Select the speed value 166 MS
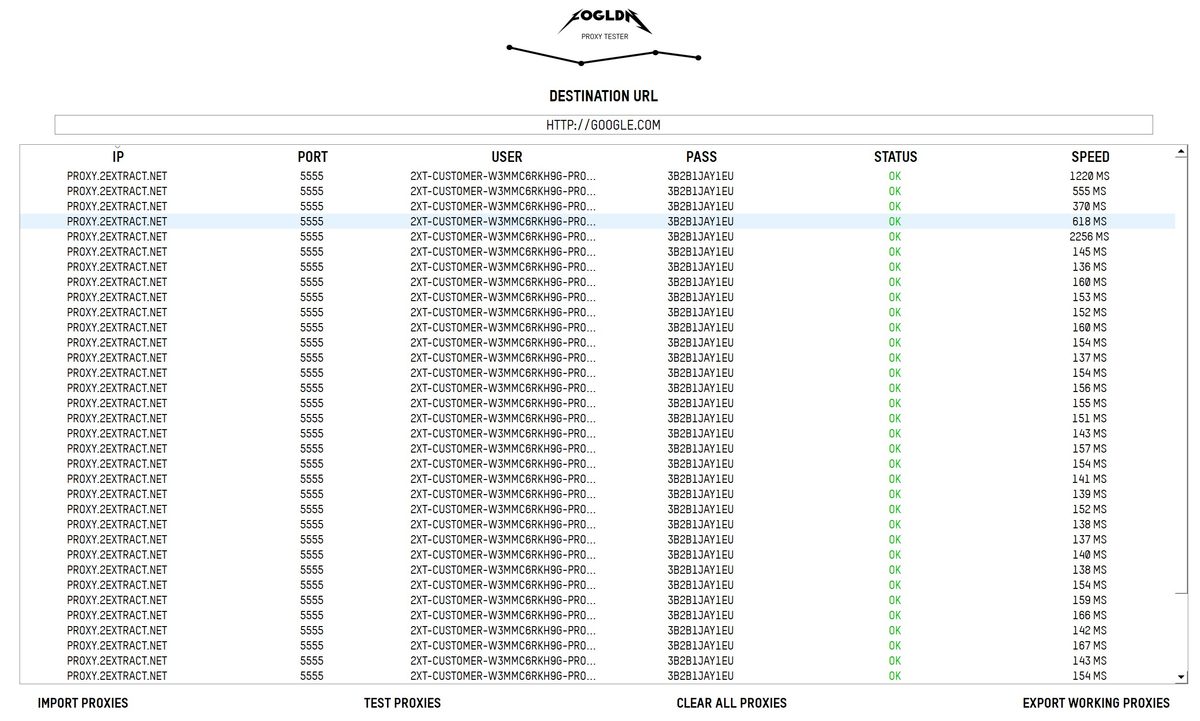The width and height of the screenshot is (1200, 721). 1089,615
